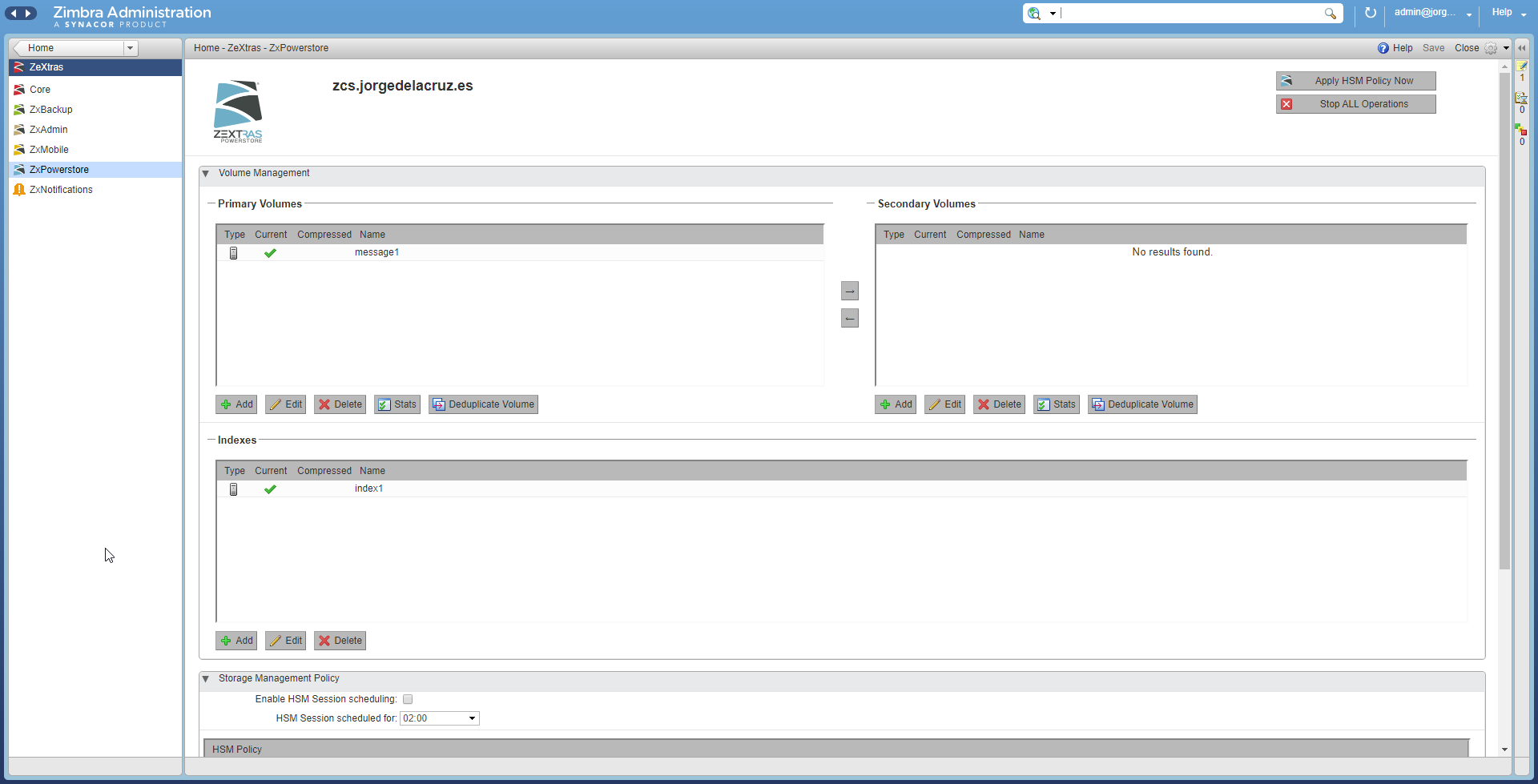
Task: Click Close in the top toolbar
Action: (x=1467, y=48)
